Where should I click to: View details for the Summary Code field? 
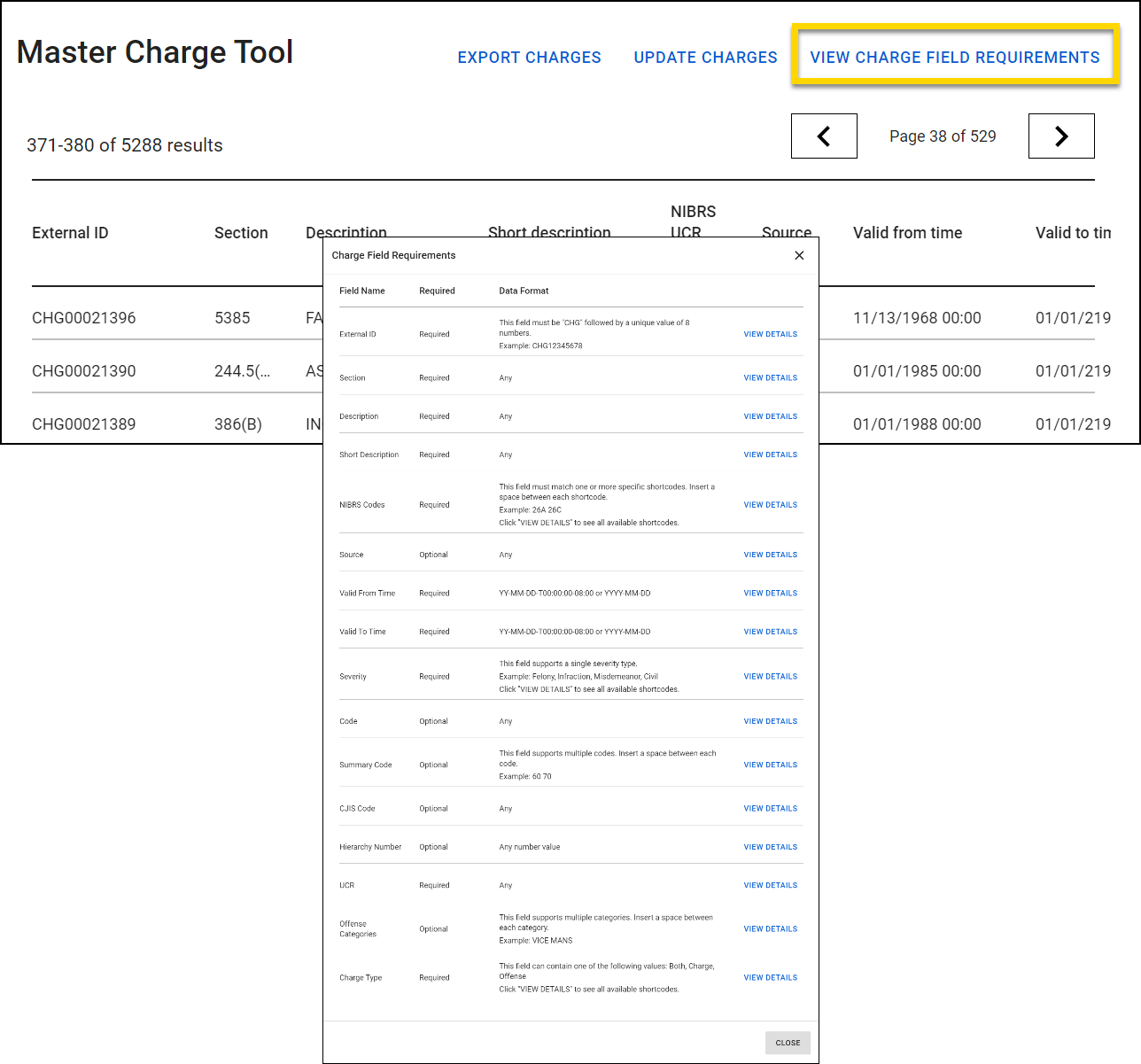click(x=770, y=765)
